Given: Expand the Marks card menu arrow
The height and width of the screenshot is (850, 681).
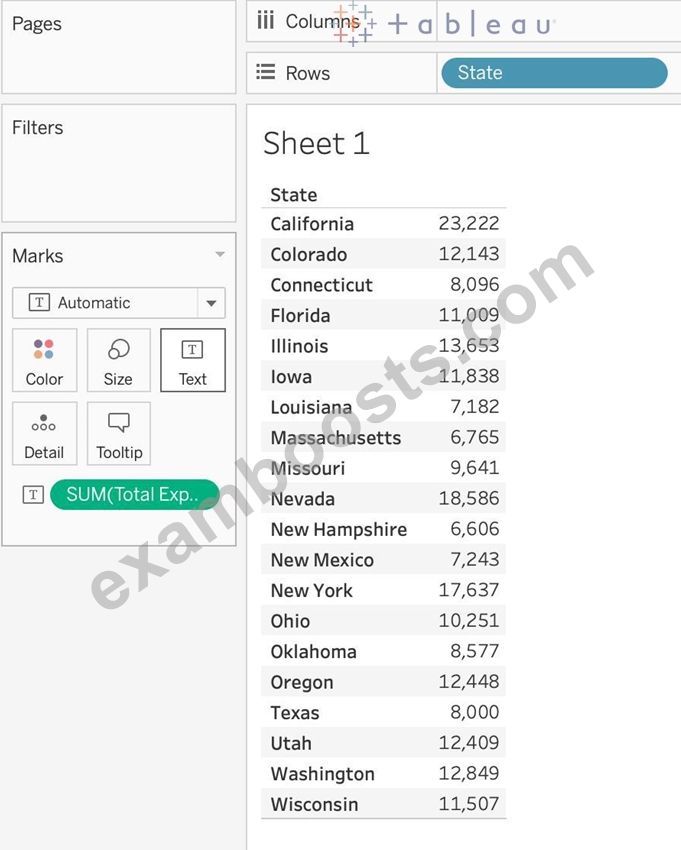Looking at the screenshot, I should point(220,254).
